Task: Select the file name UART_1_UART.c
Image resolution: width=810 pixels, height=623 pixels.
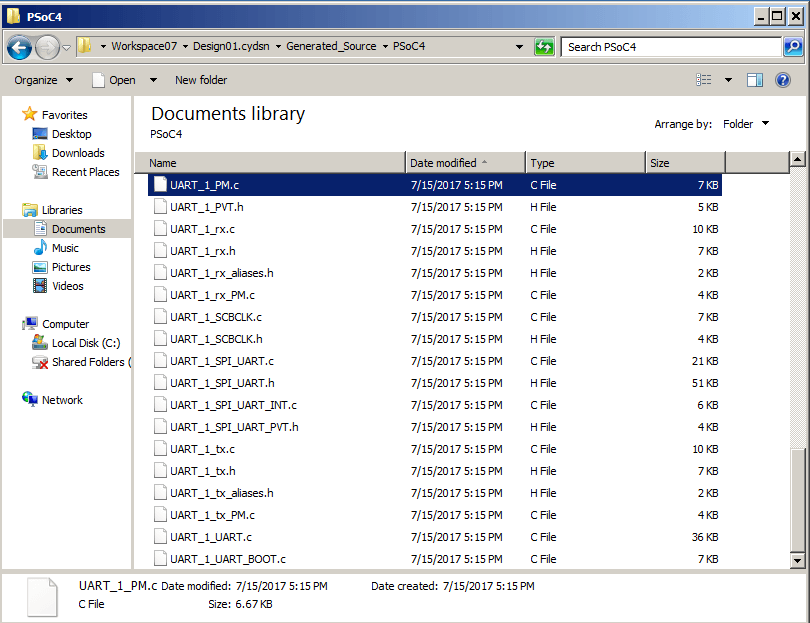Action: (x=211, y=537)
